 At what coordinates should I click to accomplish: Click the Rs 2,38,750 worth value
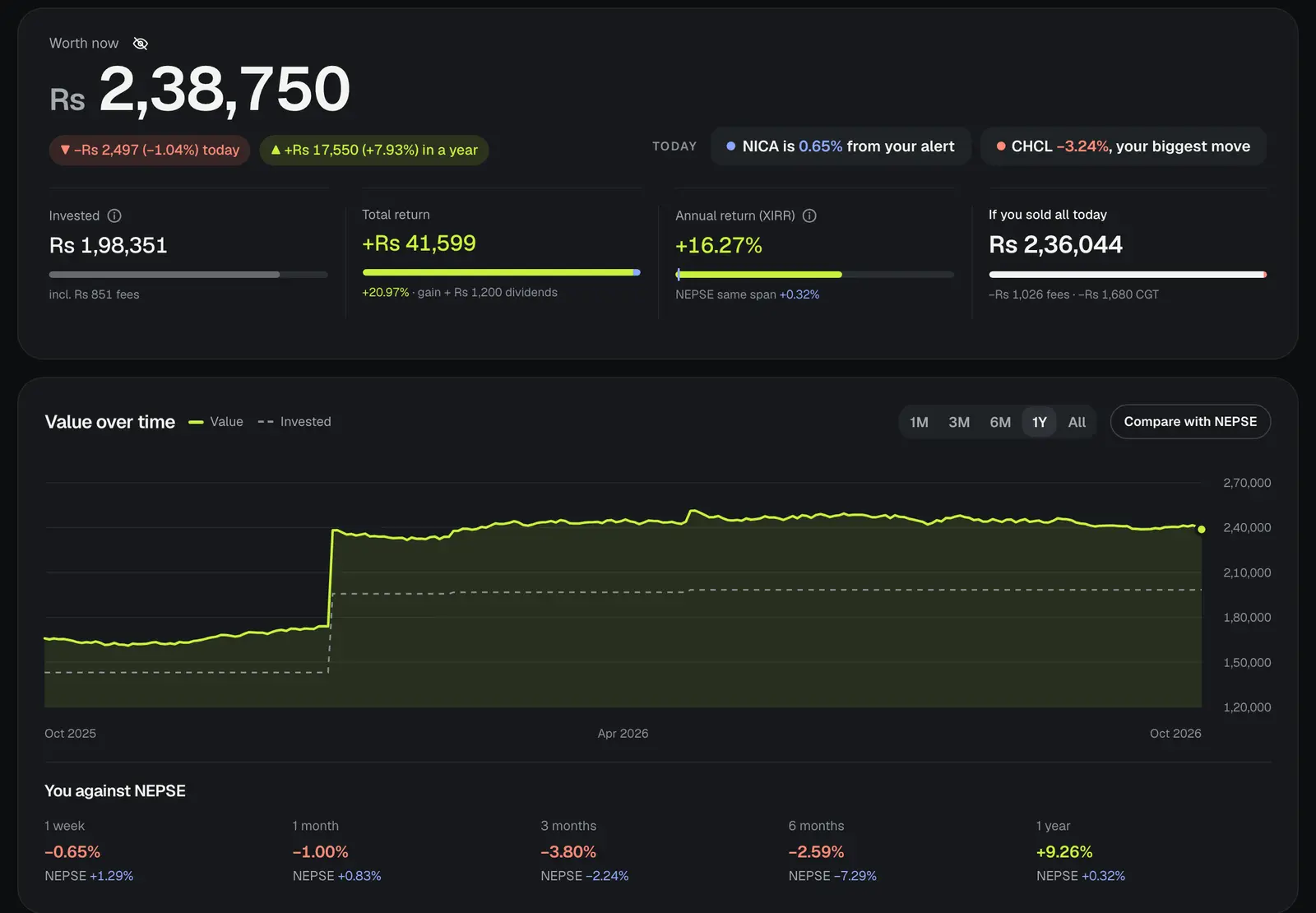[200, 90]
